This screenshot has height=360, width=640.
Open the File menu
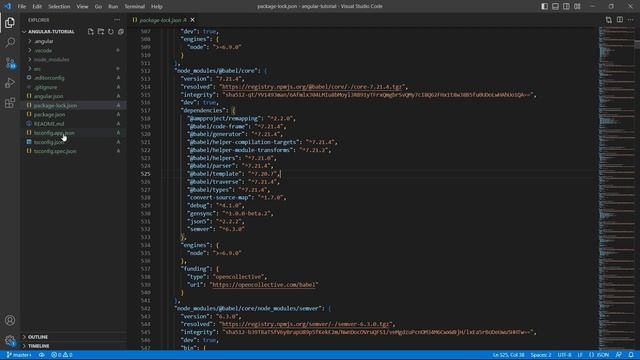[22, 6]
